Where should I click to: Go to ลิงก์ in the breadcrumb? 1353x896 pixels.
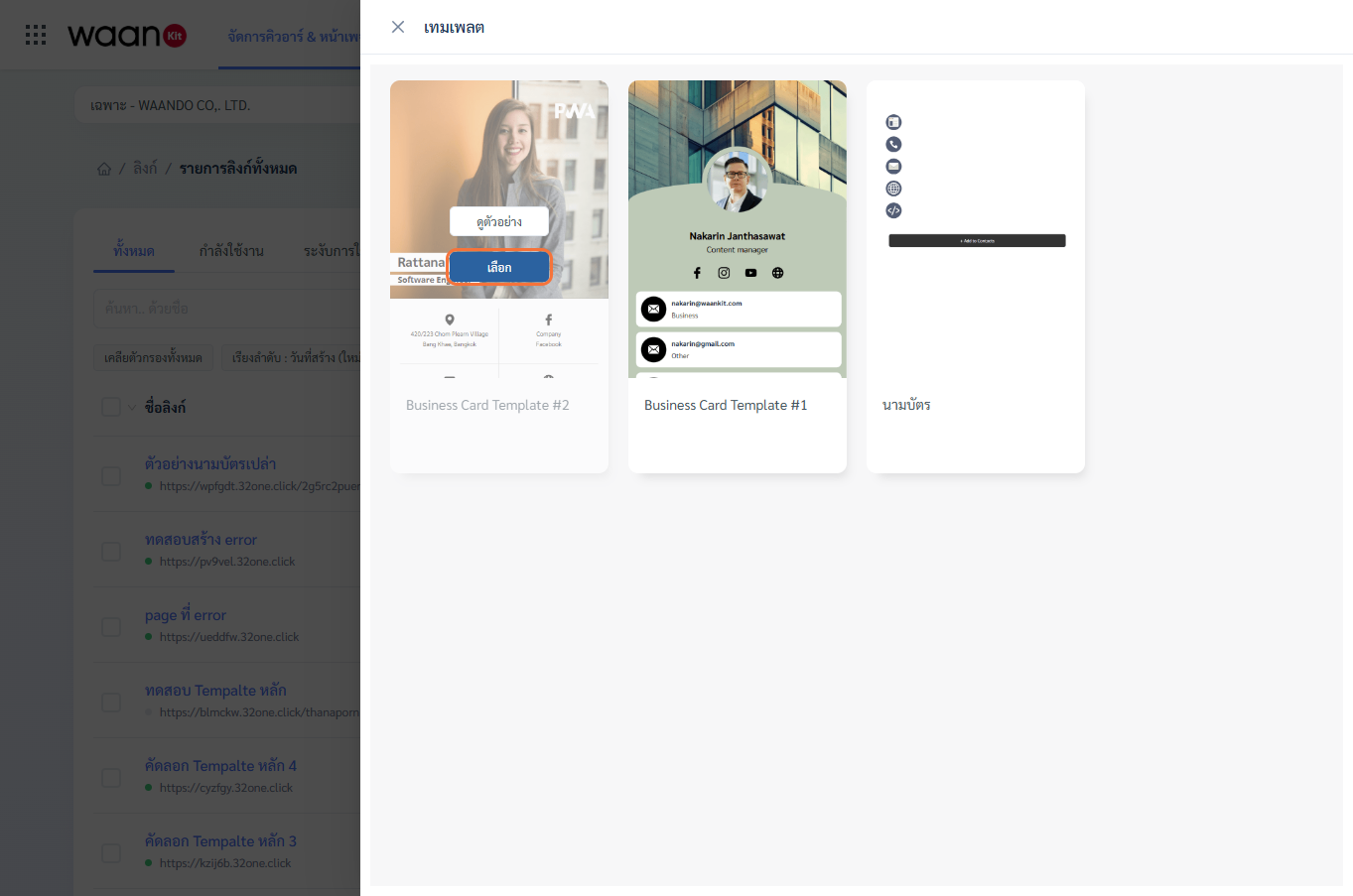145,169
